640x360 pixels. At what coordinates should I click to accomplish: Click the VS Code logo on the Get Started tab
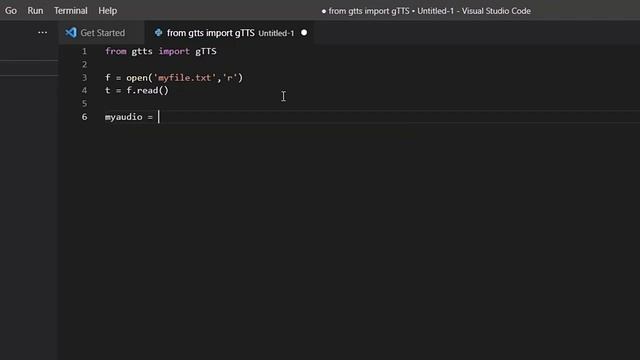pyautogui.click(x=71, y=33)
